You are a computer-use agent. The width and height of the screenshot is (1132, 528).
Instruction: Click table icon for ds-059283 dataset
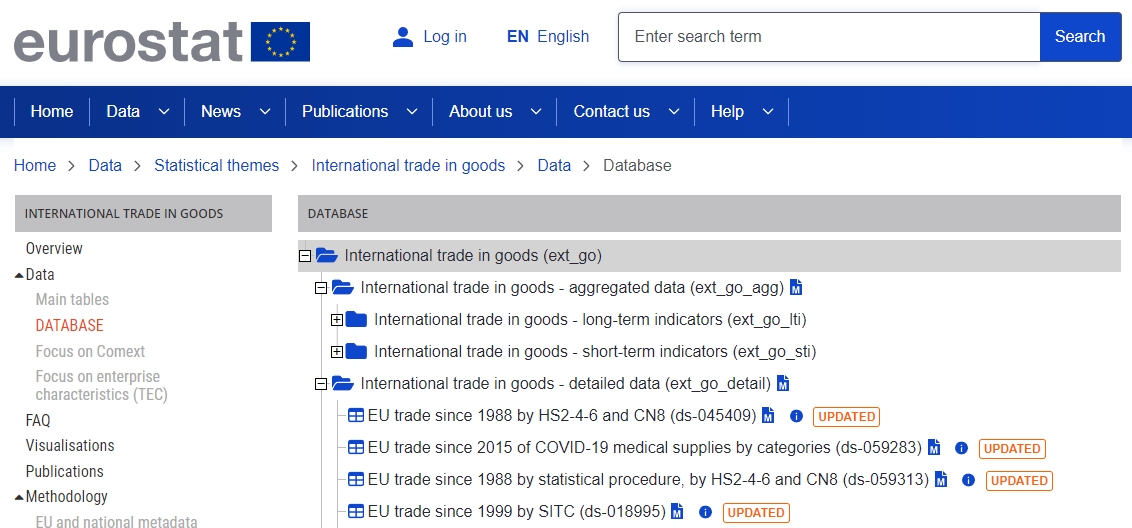click(x=356, y=448)
